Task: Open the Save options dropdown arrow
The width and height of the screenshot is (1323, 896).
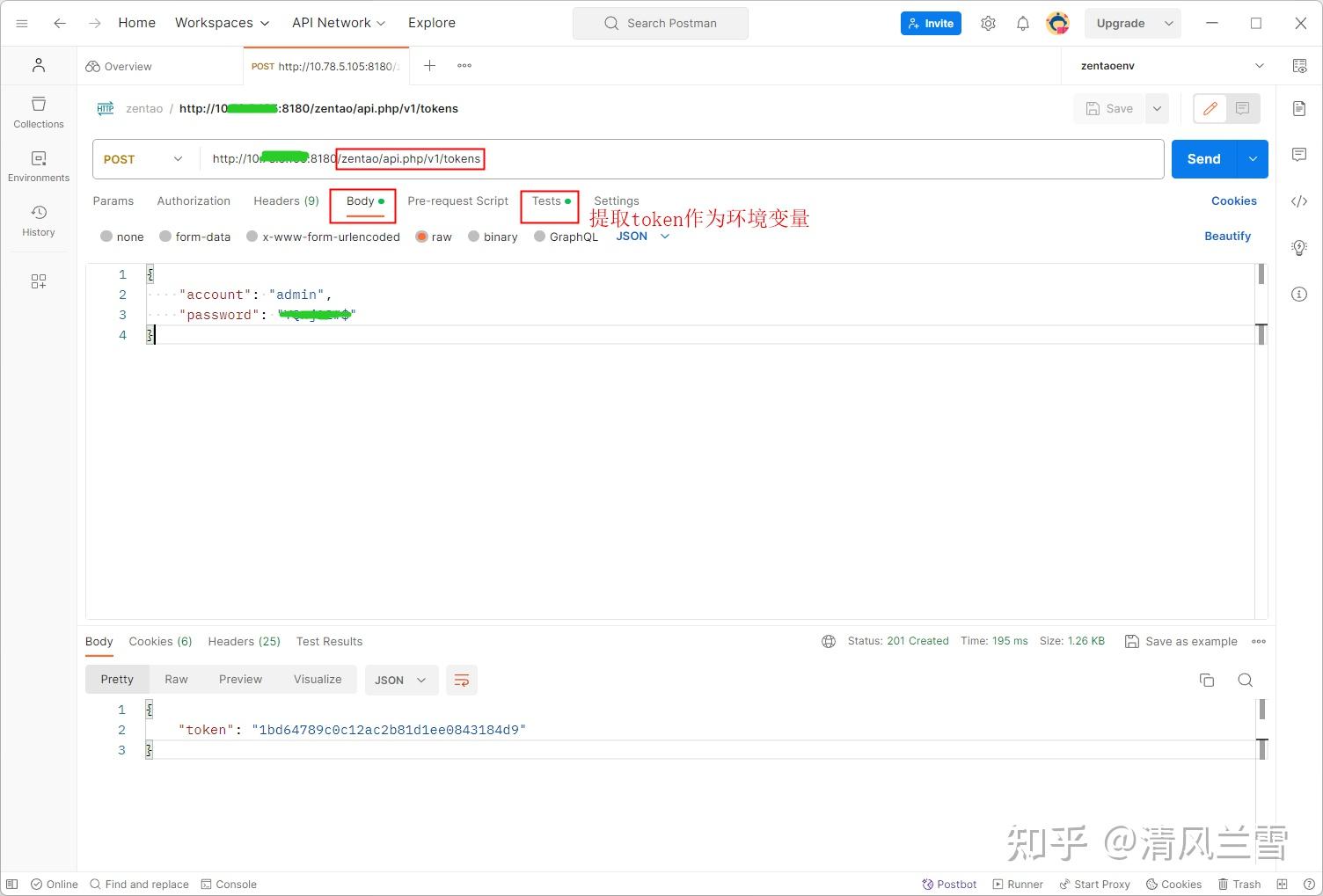Action: 1158,108
